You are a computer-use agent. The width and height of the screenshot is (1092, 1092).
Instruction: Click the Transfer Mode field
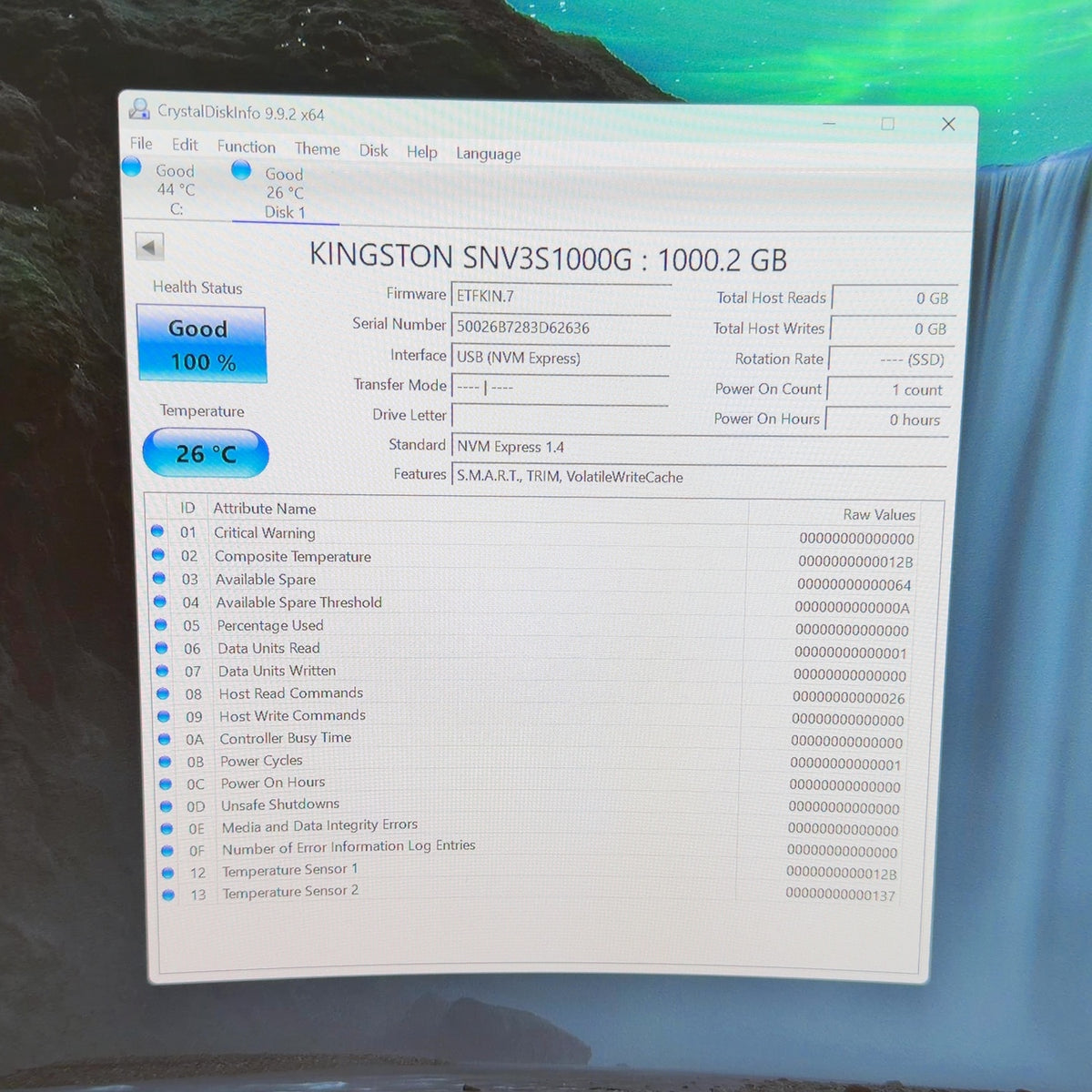click(x=560, y=388)
